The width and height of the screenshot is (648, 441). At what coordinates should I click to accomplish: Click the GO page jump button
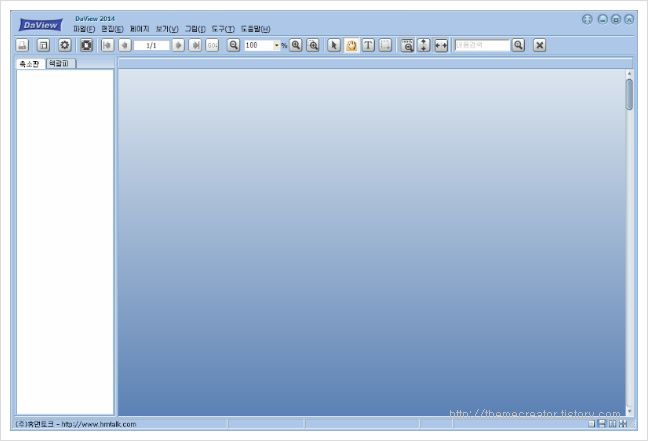[x=212, y=45]
